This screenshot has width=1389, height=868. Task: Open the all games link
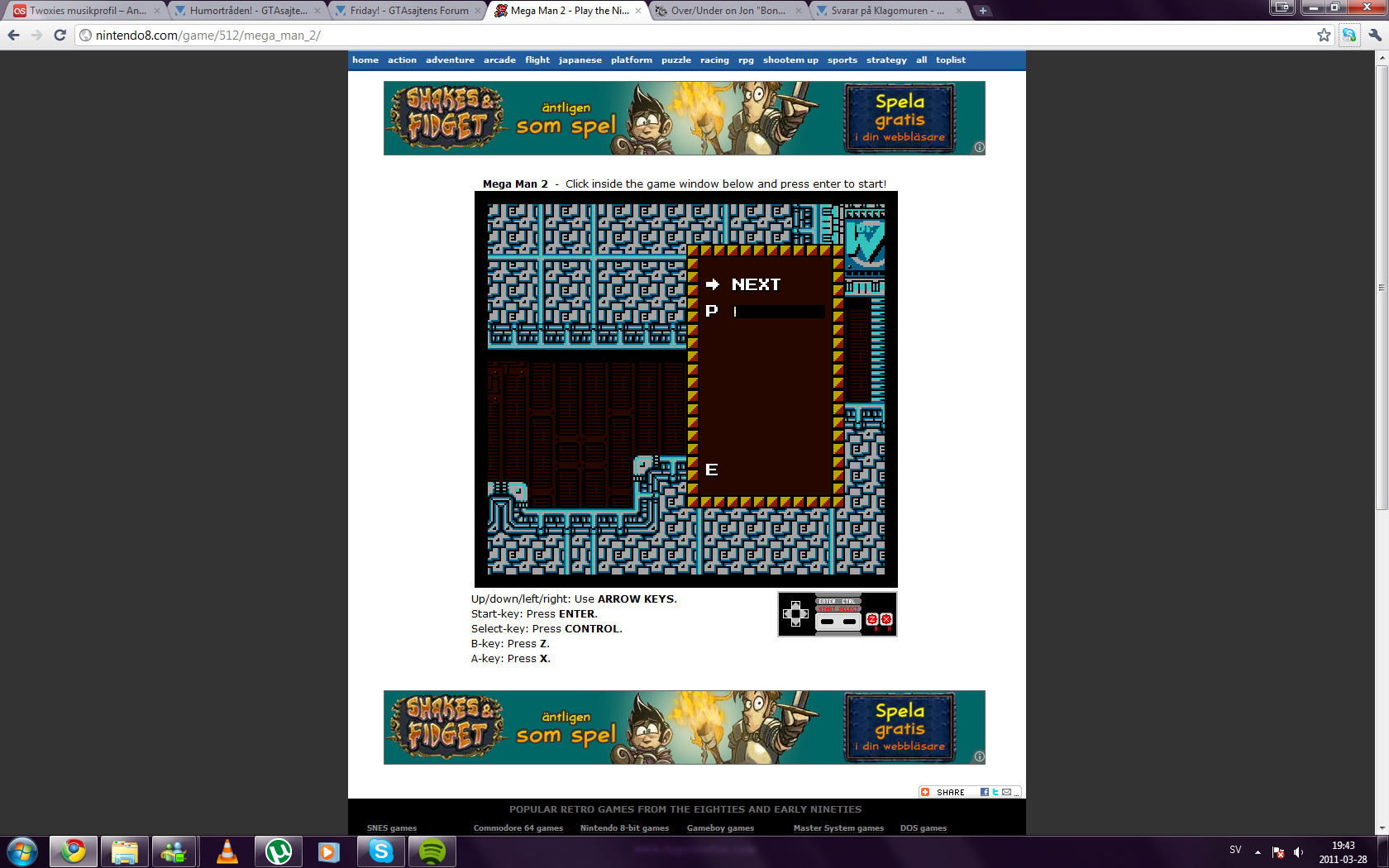pyautogui.click(x=921, y=60)
